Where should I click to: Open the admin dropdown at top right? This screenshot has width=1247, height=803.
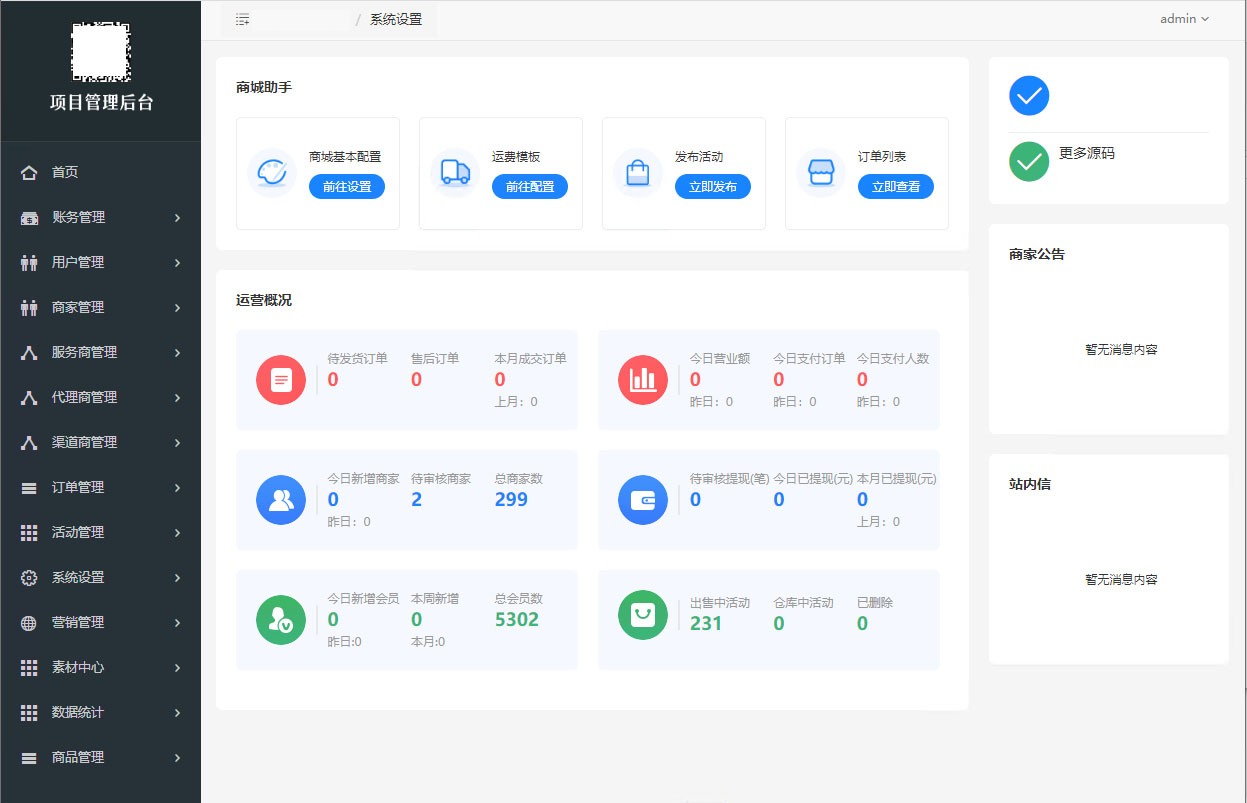coord(1184,18)
